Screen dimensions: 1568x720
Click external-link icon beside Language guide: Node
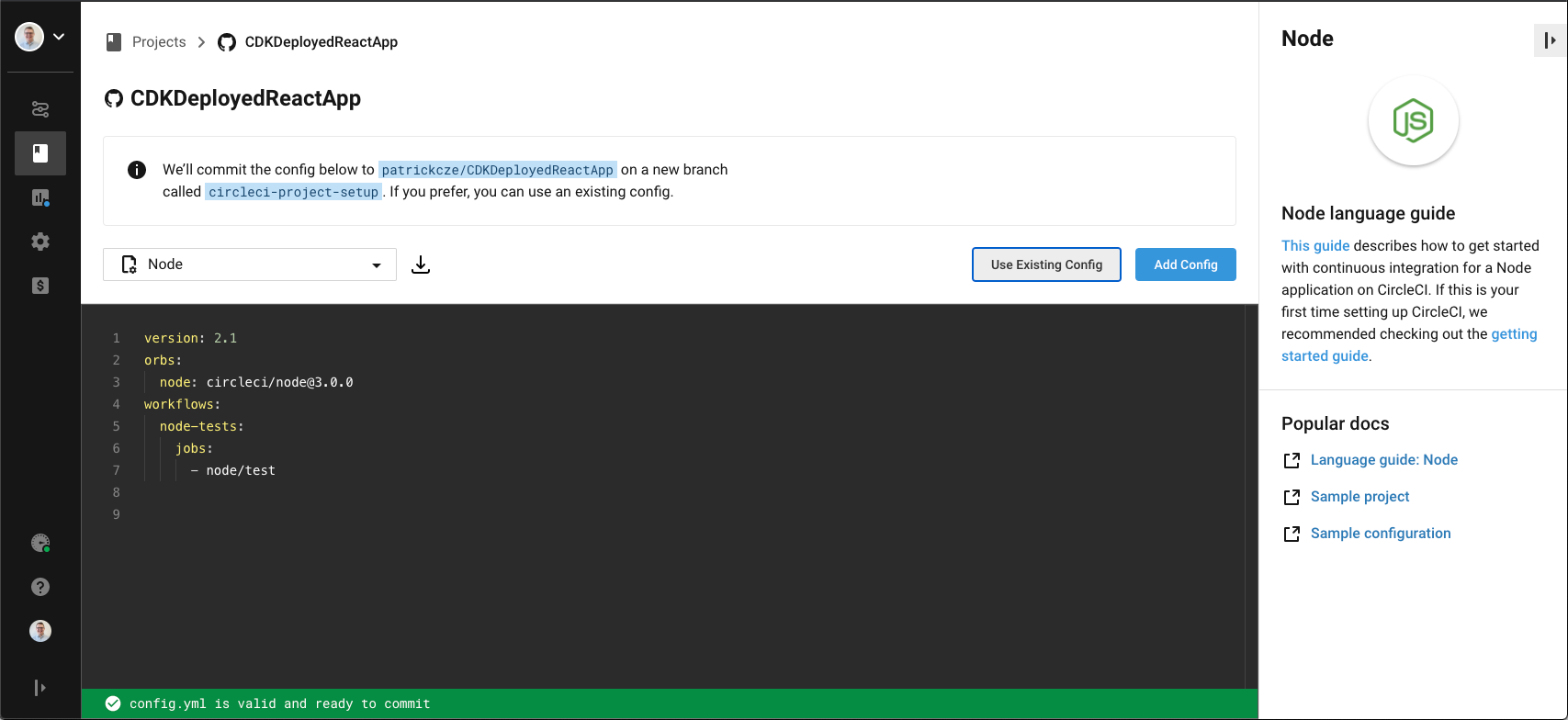pos(1292,460)
